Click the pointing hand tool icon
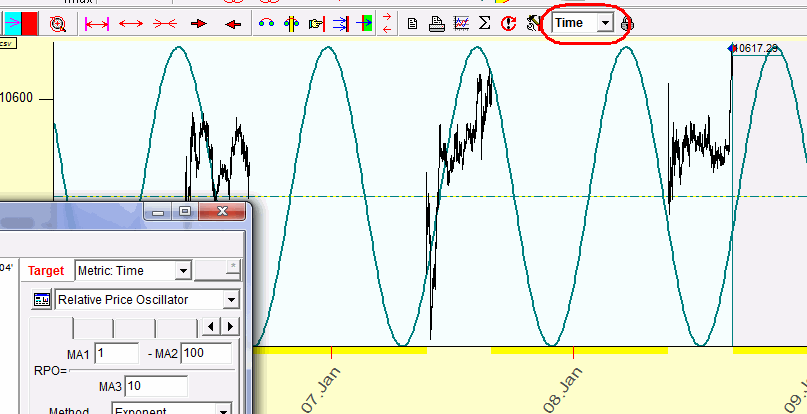Viewport: 807px width, 414px height. tap(316, 23)
